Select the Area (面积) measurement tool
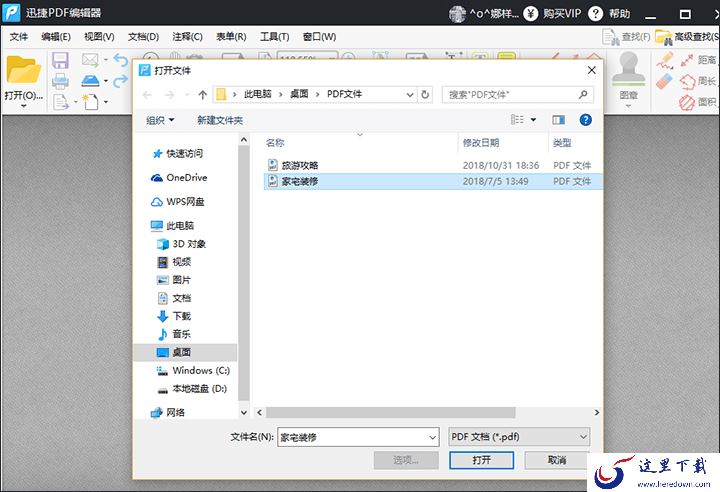Screen dimensions: 720x492 (698, 102)
